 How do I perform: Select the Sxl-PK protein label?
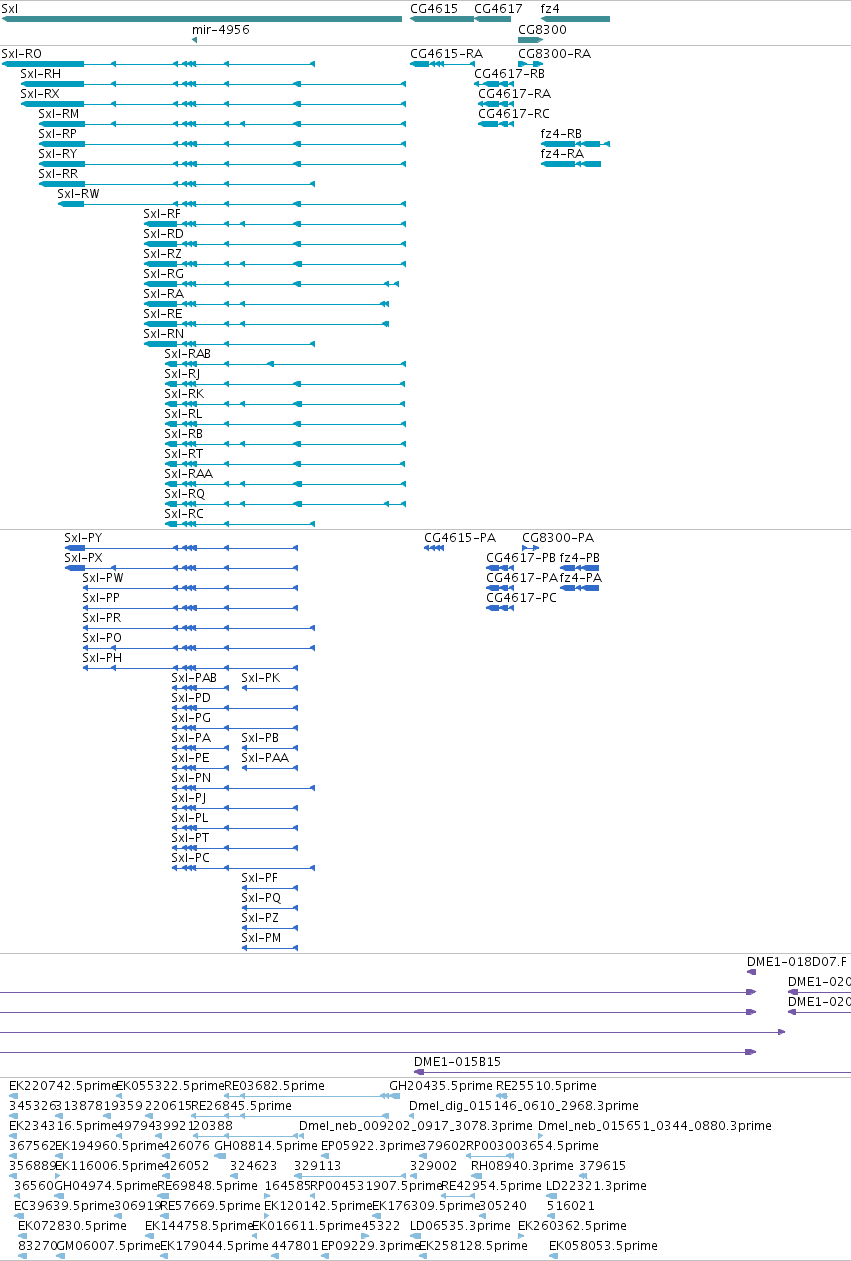click(x=261, y=678)
